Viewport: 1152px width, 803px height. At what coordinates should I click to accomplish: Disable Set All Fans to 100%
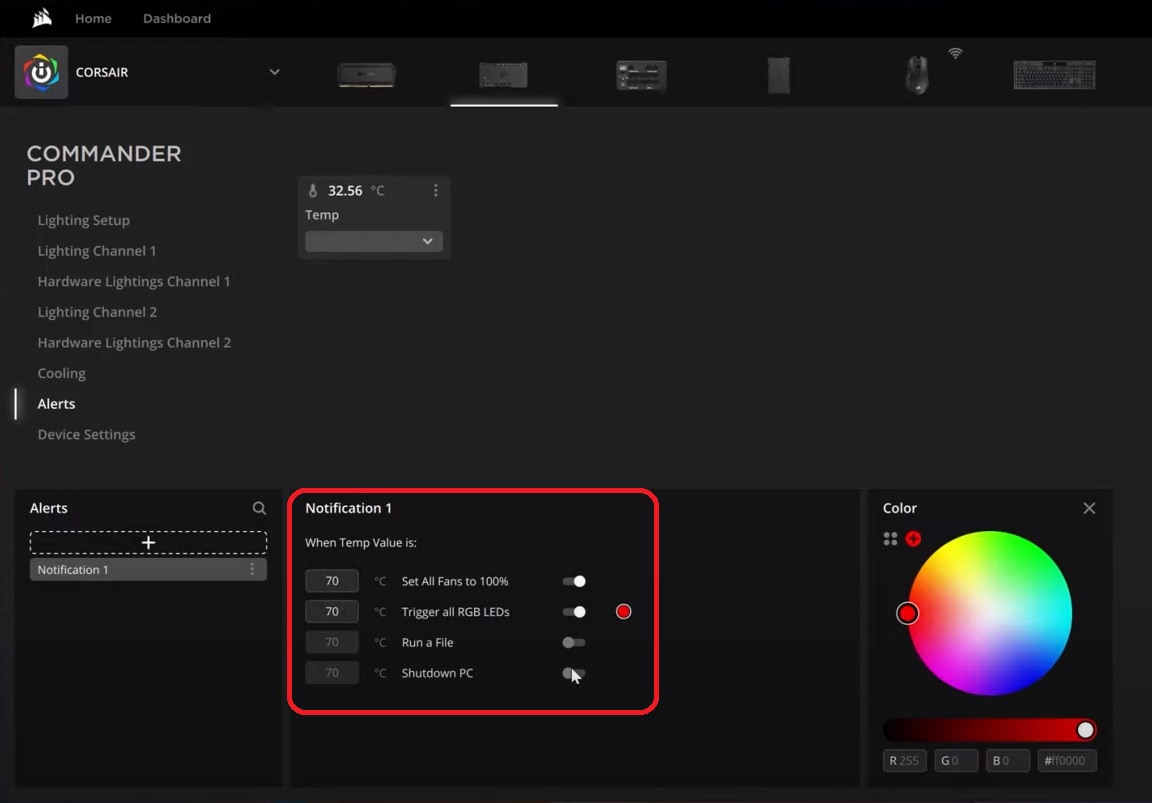tap(573, 580)
